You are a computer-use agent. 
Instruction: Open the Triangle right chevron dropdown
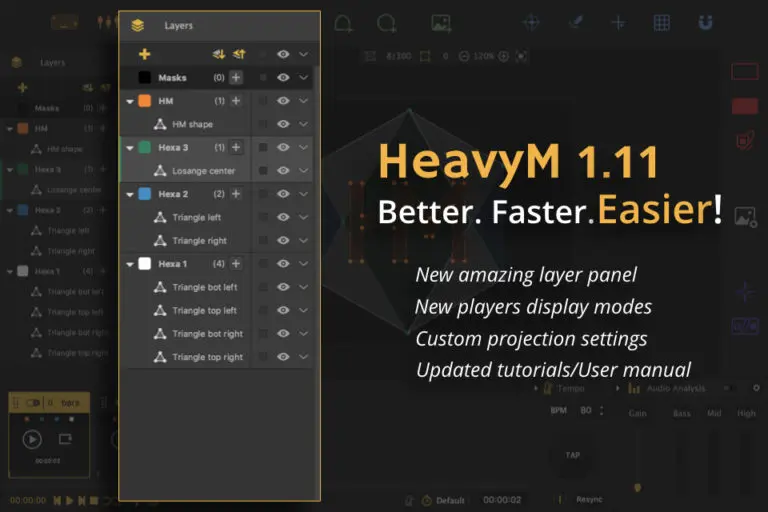(x=304, y=240)
